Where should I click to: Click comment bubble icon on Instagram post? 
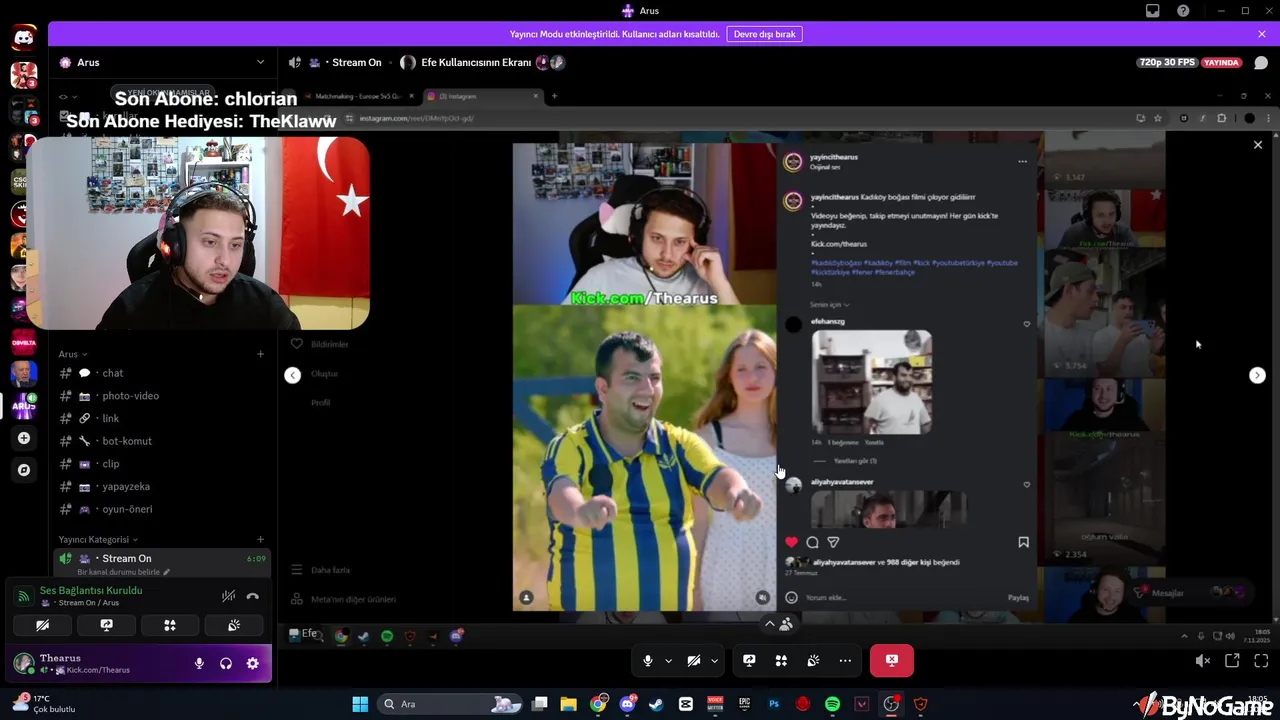click(812, 542)
